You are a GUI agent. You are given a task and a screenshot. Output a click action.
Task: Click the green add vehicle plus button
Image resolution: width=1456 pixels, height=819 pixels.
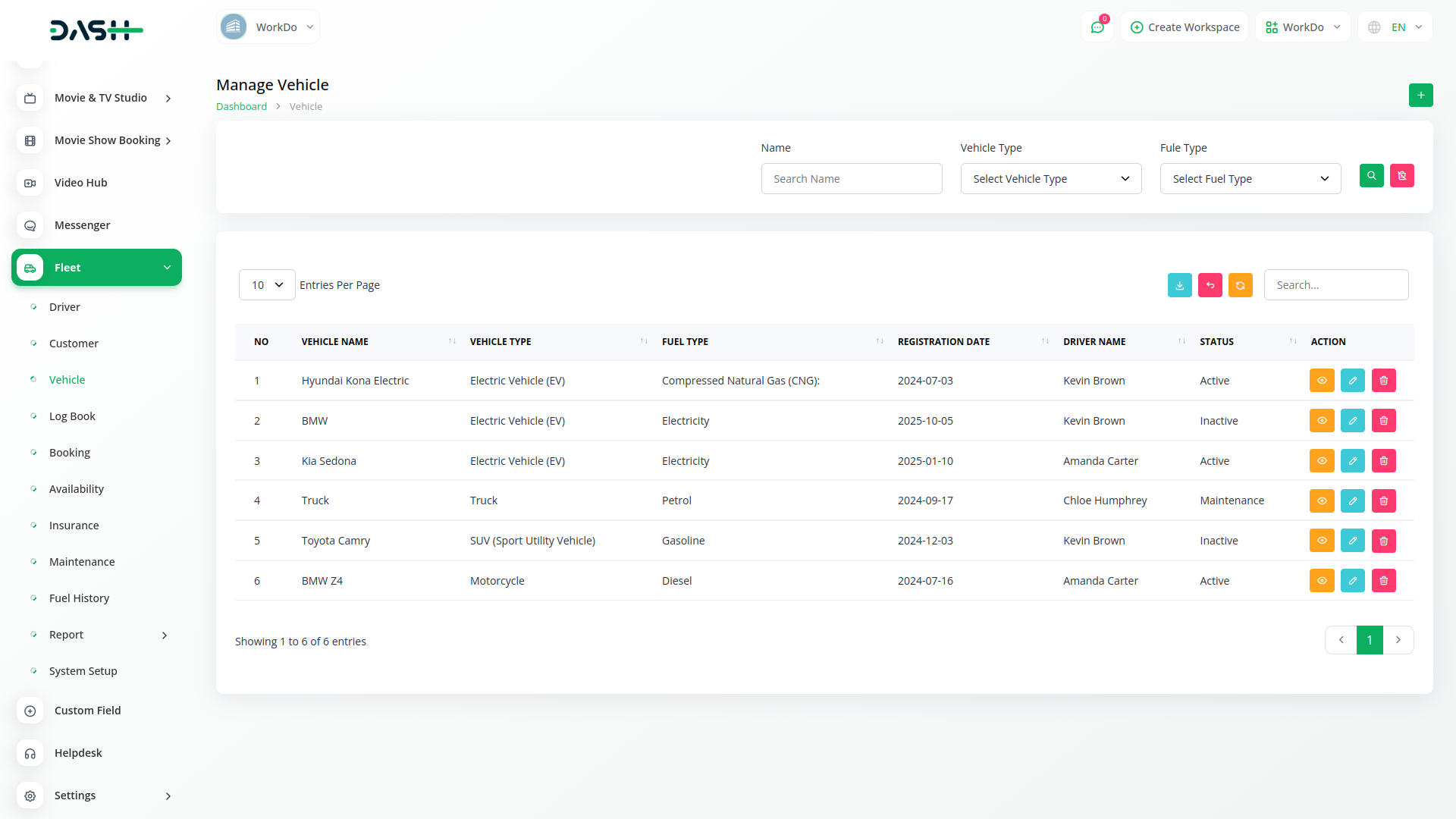[x=1420, y=96]
